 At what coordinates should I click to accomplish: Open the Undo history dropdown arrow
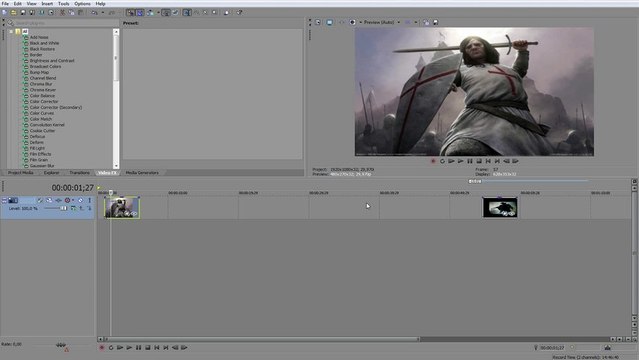coord(102,13)
